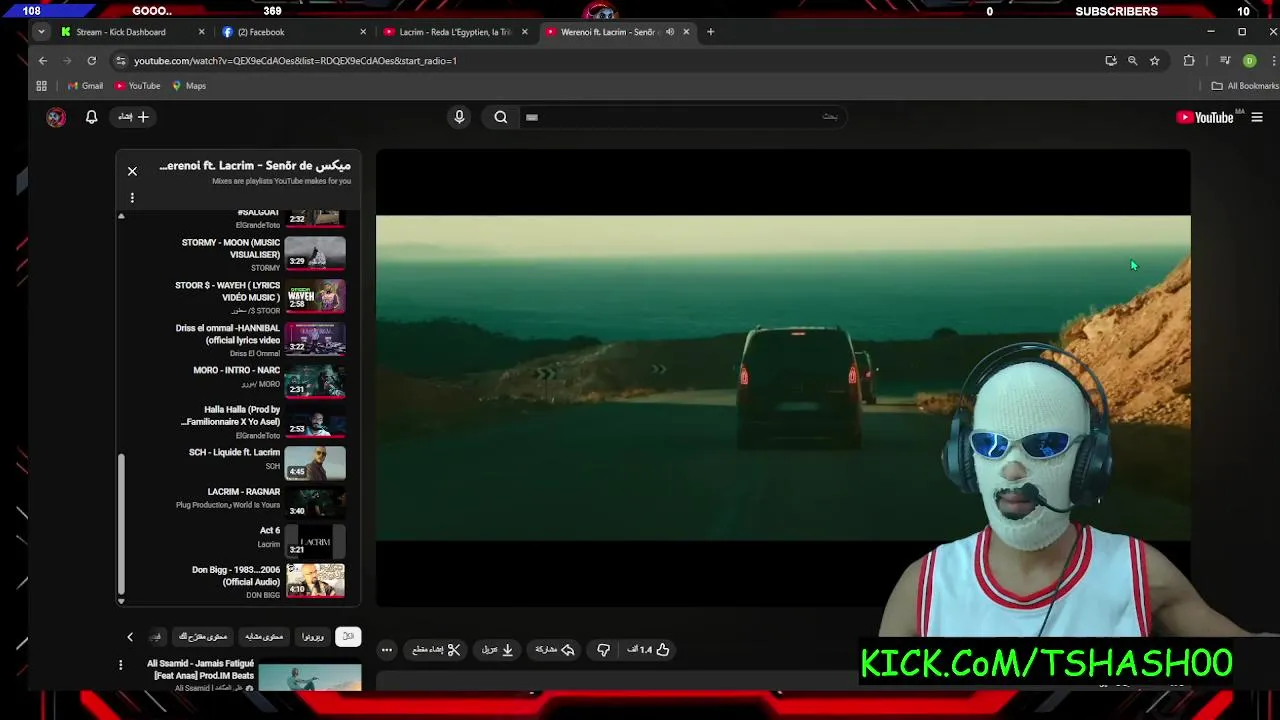The height and width of the screenshot is (720, 1280).
Task: Dislike the video with thumbs down
Action: [x=603, y=650]
